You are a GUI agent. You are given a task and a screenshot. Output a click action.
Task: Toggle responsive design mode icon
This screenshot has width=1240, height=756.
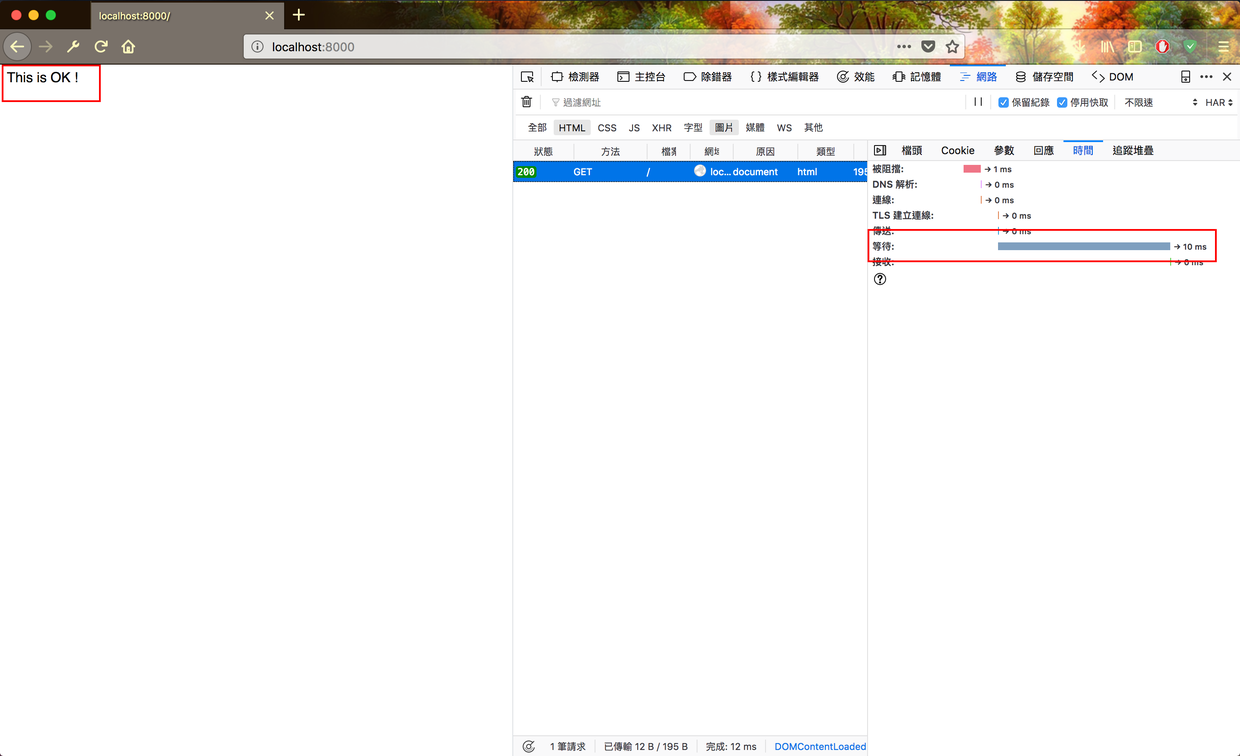[1185, 77]
